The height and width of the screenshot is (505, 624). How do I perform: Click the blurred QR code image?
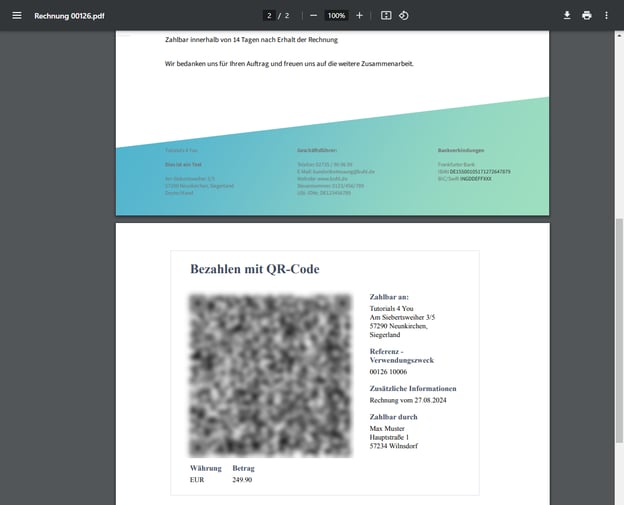click(x=270, y=375)
